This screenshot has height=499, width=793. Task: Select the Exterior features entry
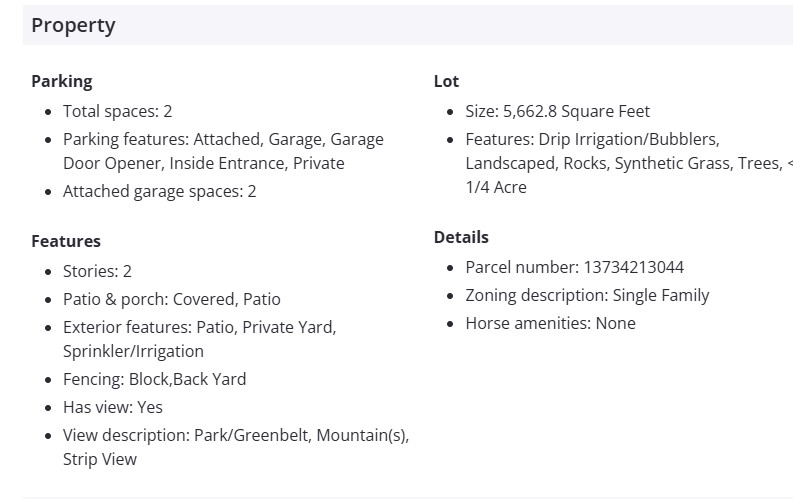(199, 339)
